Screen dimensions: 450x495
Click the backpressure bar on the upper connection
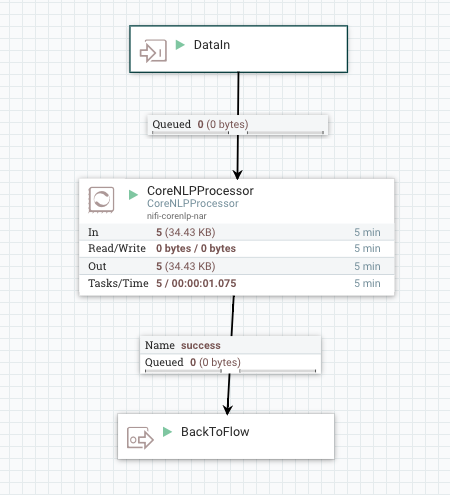[238, 133]
